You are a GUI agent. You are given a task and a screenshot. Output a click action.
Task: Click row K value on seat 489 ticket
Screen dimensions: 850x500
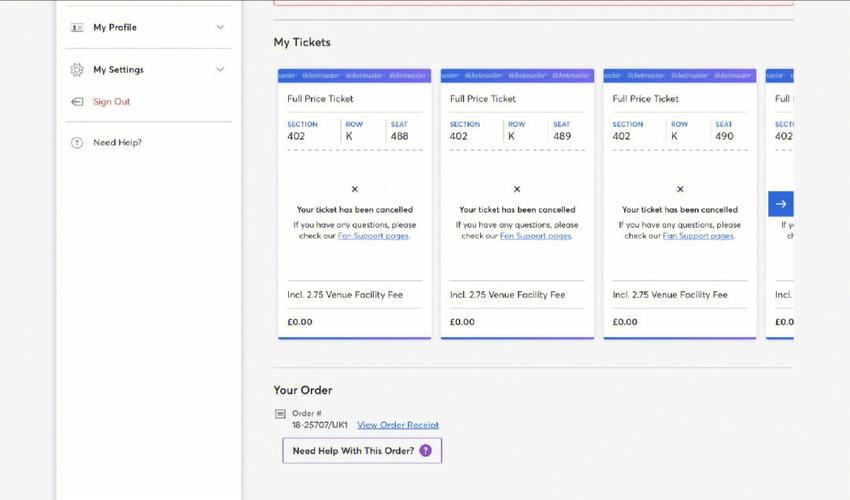point(511,136)
